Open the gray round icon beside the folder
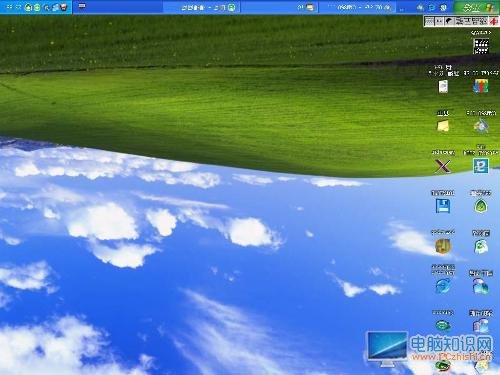 [x=481, y=126]
